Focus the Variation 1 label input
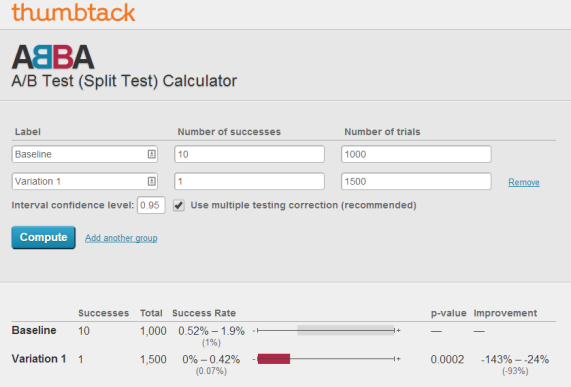The width and height of the screenshot is (571, 387). point(84,181)
